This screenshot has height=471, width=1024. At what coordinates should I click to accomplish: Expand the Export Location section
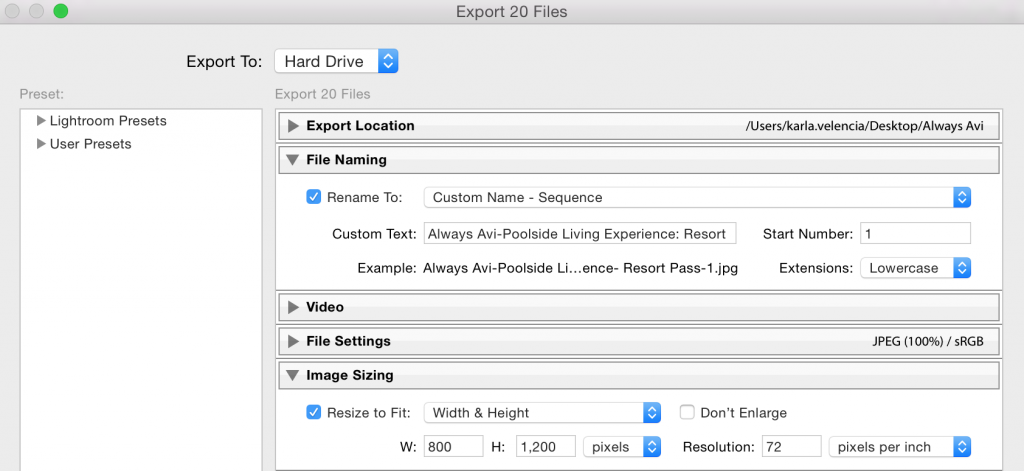click(293, 125)
